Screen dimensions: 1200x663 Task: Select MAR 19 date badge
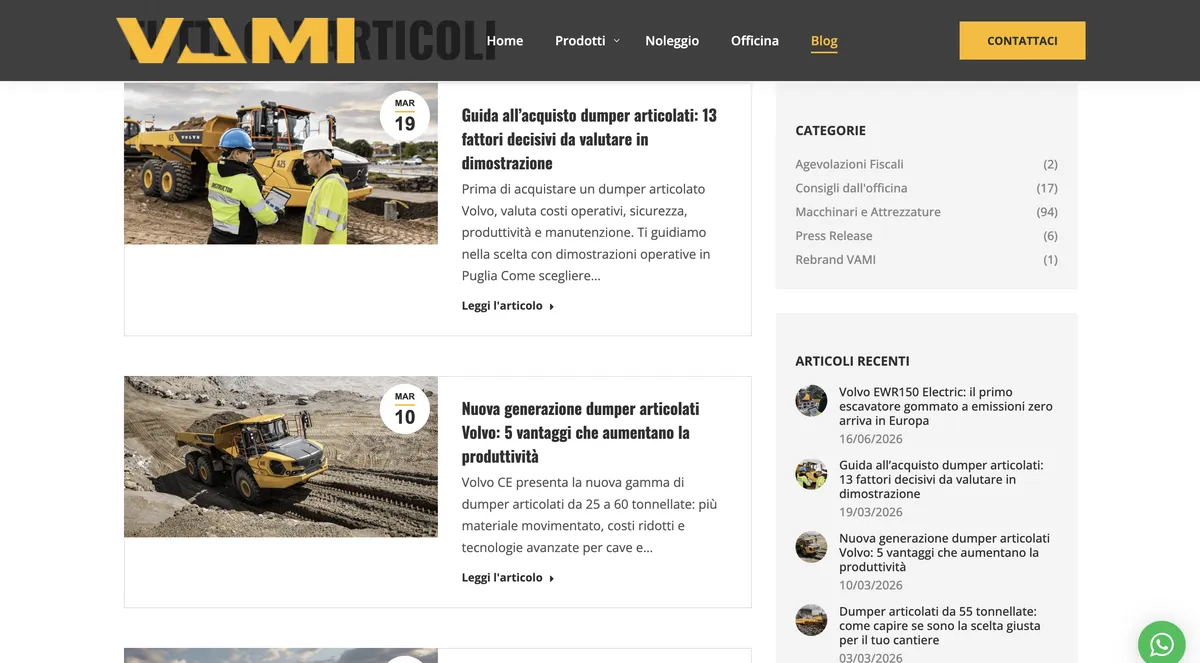405,117
